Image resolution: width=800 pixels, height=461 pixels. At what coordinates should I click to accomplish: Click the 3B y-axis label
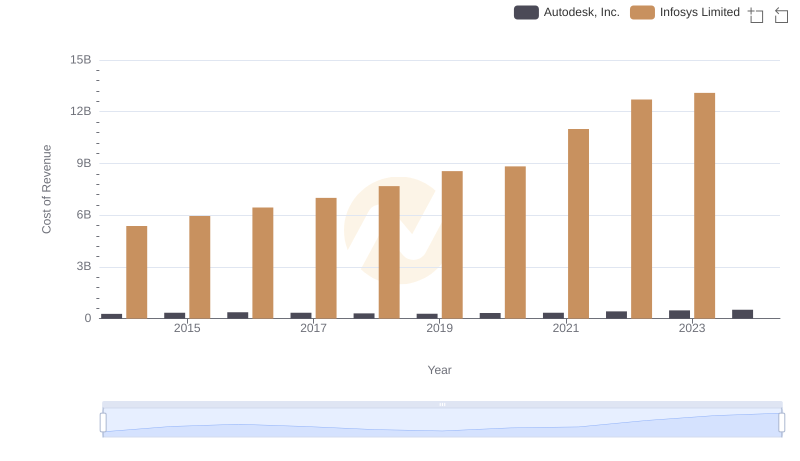point(84,266)
